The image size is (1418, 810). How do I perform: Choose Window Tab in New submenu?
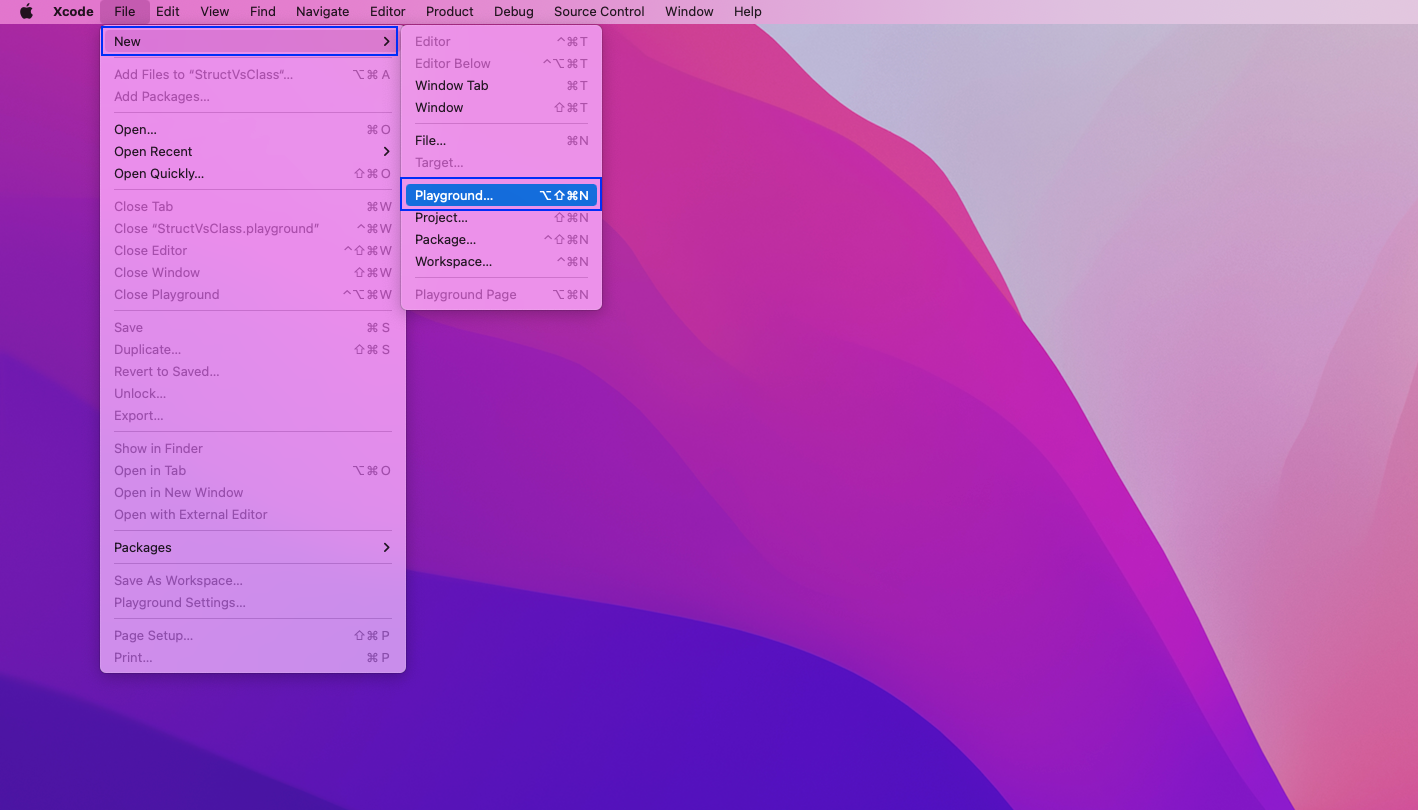(x=501, y=86)
